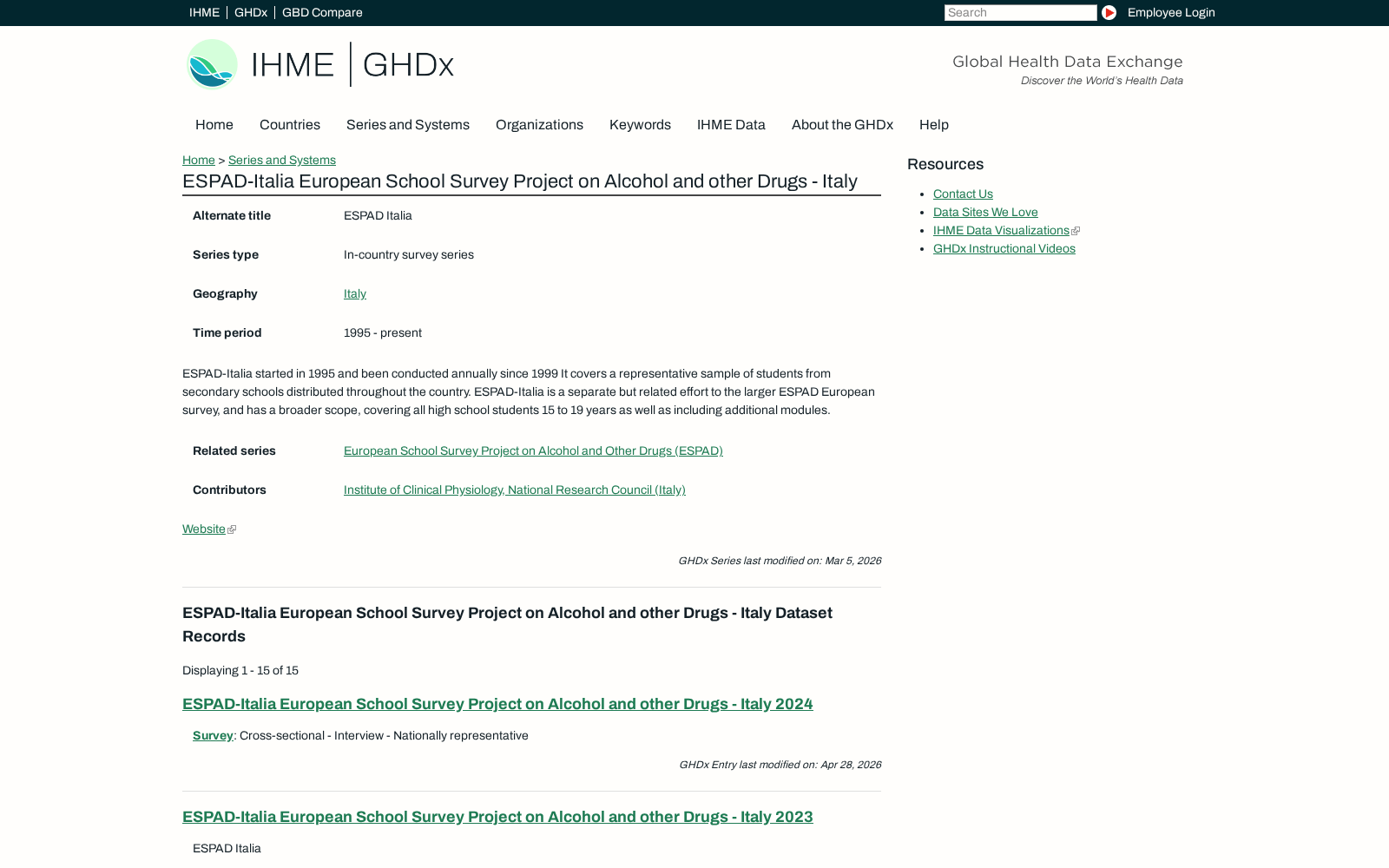Open IHME link in top bar
This screenshot has width=1389, height=868.
[x=204, y=12]
